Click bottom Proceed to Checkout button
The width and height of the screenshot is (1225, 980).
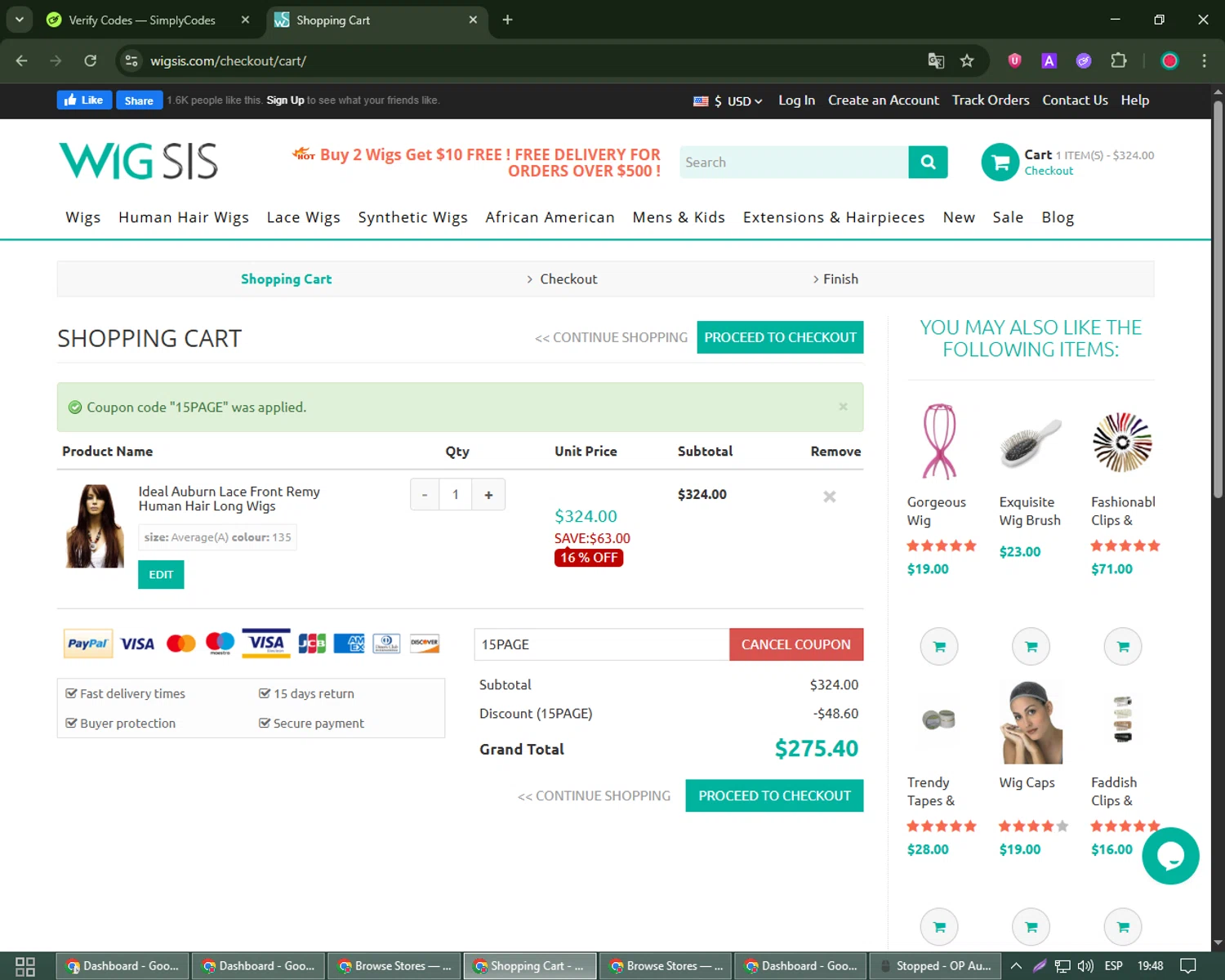tap(774, 795)
